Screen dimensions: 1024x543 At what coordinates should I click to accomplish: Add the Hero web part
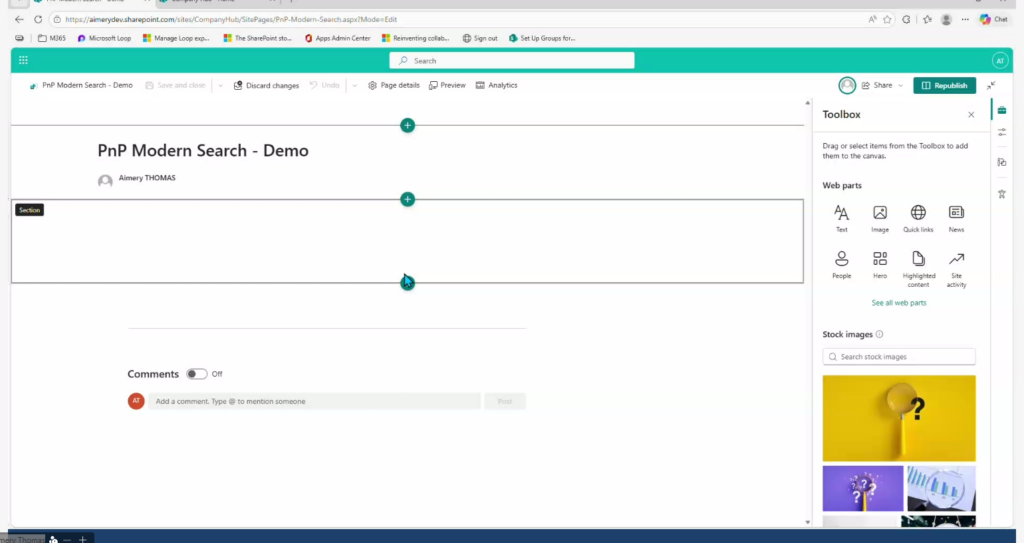tap(880, 265)
